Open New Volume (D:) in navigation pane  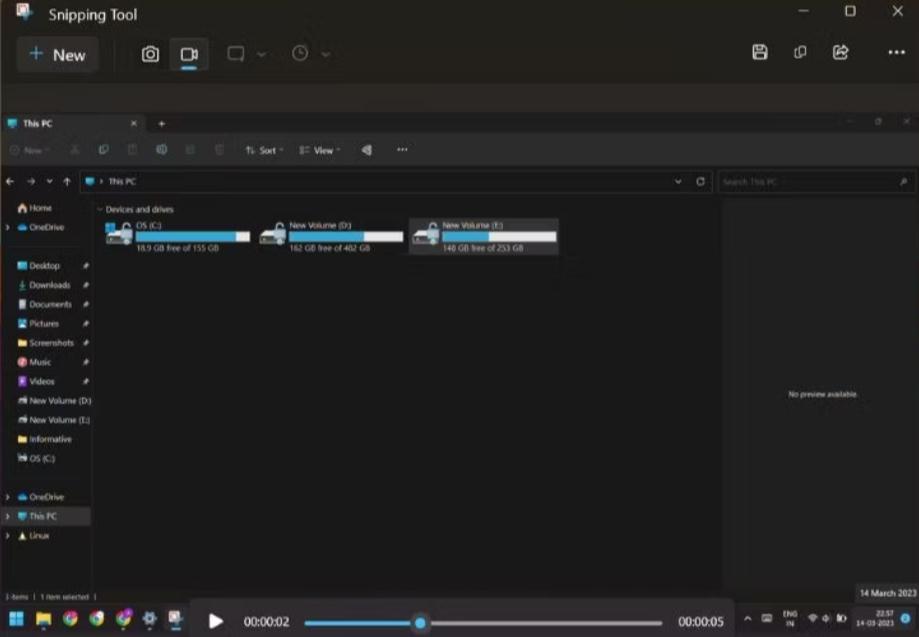click(55, 401)
